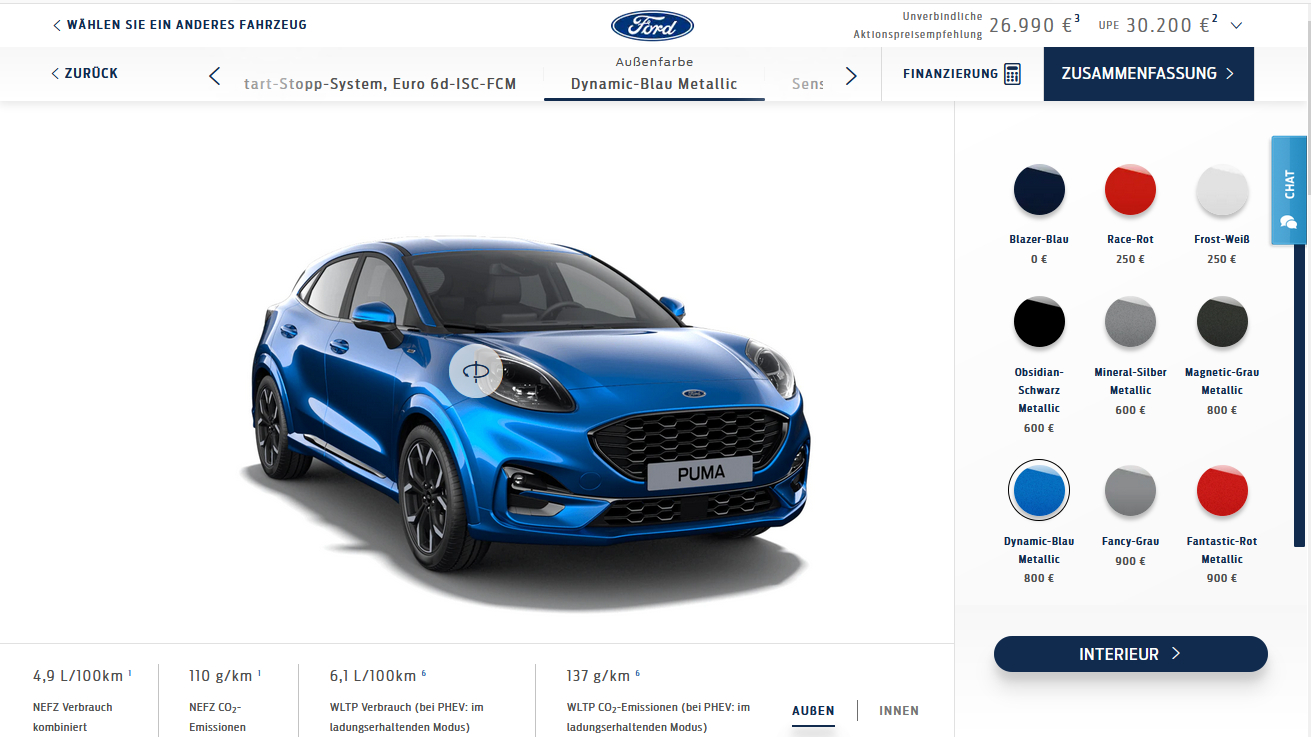Click the 360-degree rotate icon on car
This screenshot has width=1311, height=737.
pos(475,372)
